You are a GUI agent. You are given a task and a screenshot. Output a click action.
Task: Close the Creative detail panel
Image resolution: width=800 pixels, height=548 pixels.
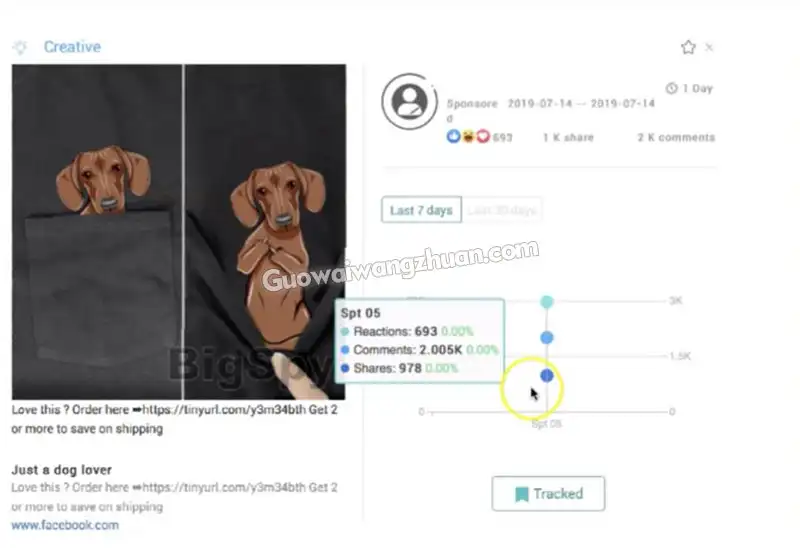click(x=709, y=47)
